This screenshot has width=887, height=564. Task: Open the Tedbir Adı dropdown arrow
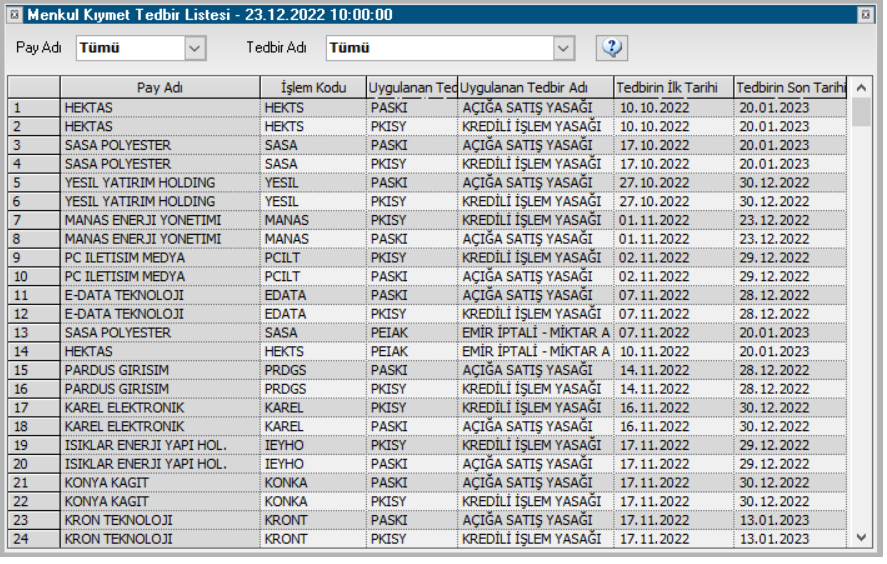click(x=563, y=48)
